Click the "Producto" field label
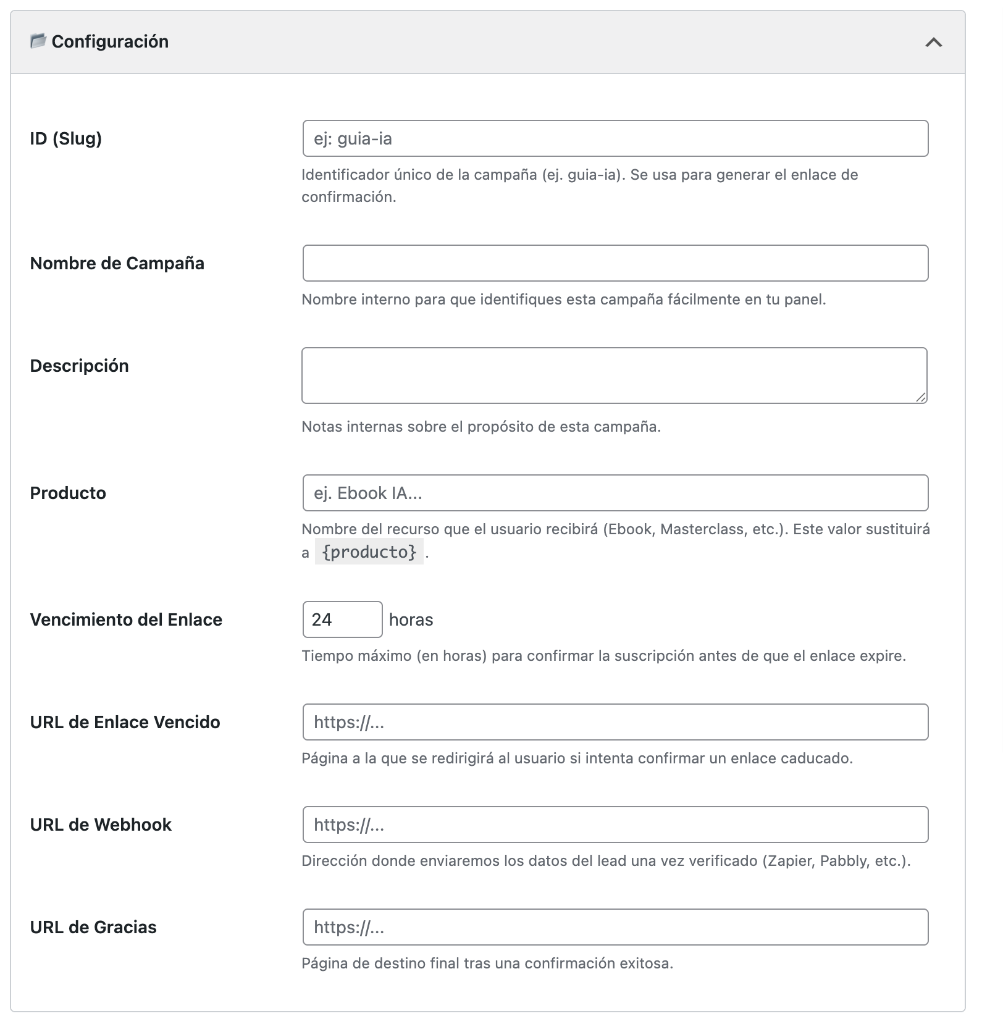 pos(68,493)
